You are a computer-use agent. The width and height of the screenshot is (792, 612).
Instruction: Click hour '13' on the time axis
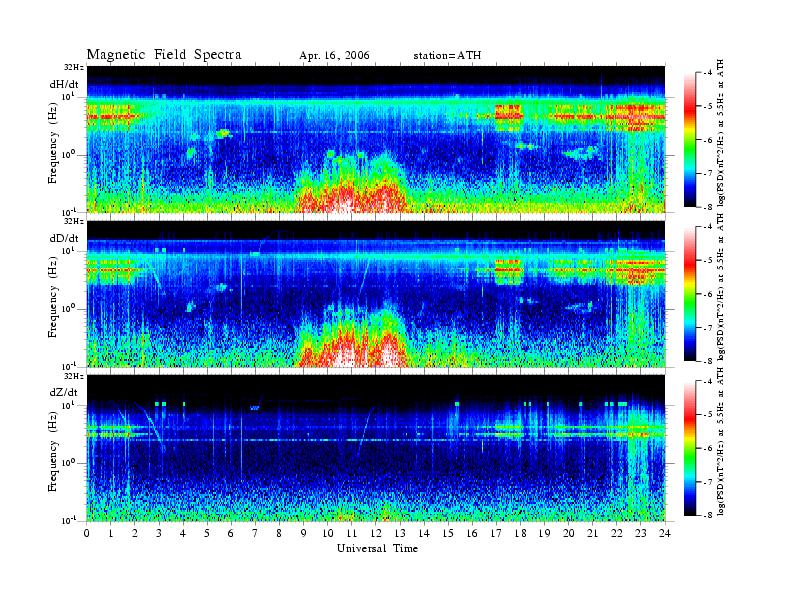[400, 534]
